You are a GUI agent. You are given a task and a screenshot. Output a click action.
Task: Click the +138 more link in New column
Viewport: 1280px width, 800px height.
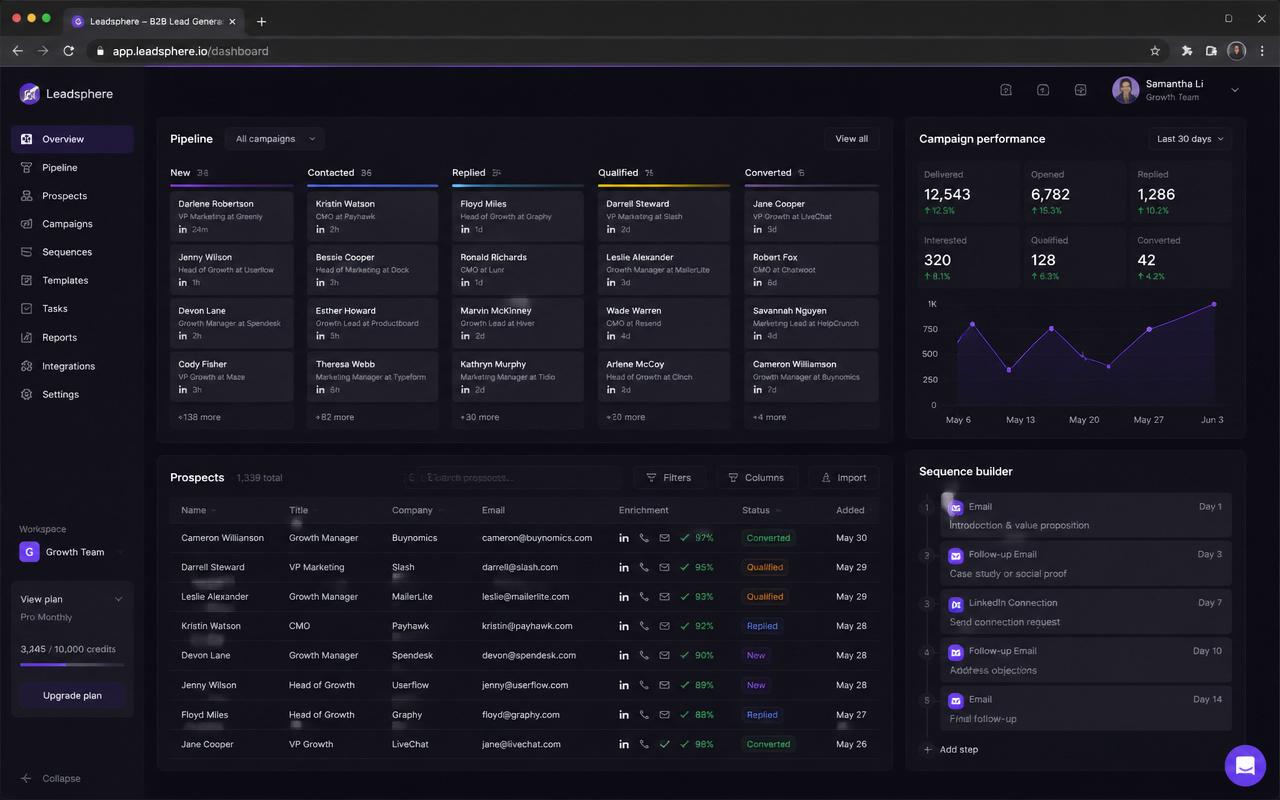199,417
